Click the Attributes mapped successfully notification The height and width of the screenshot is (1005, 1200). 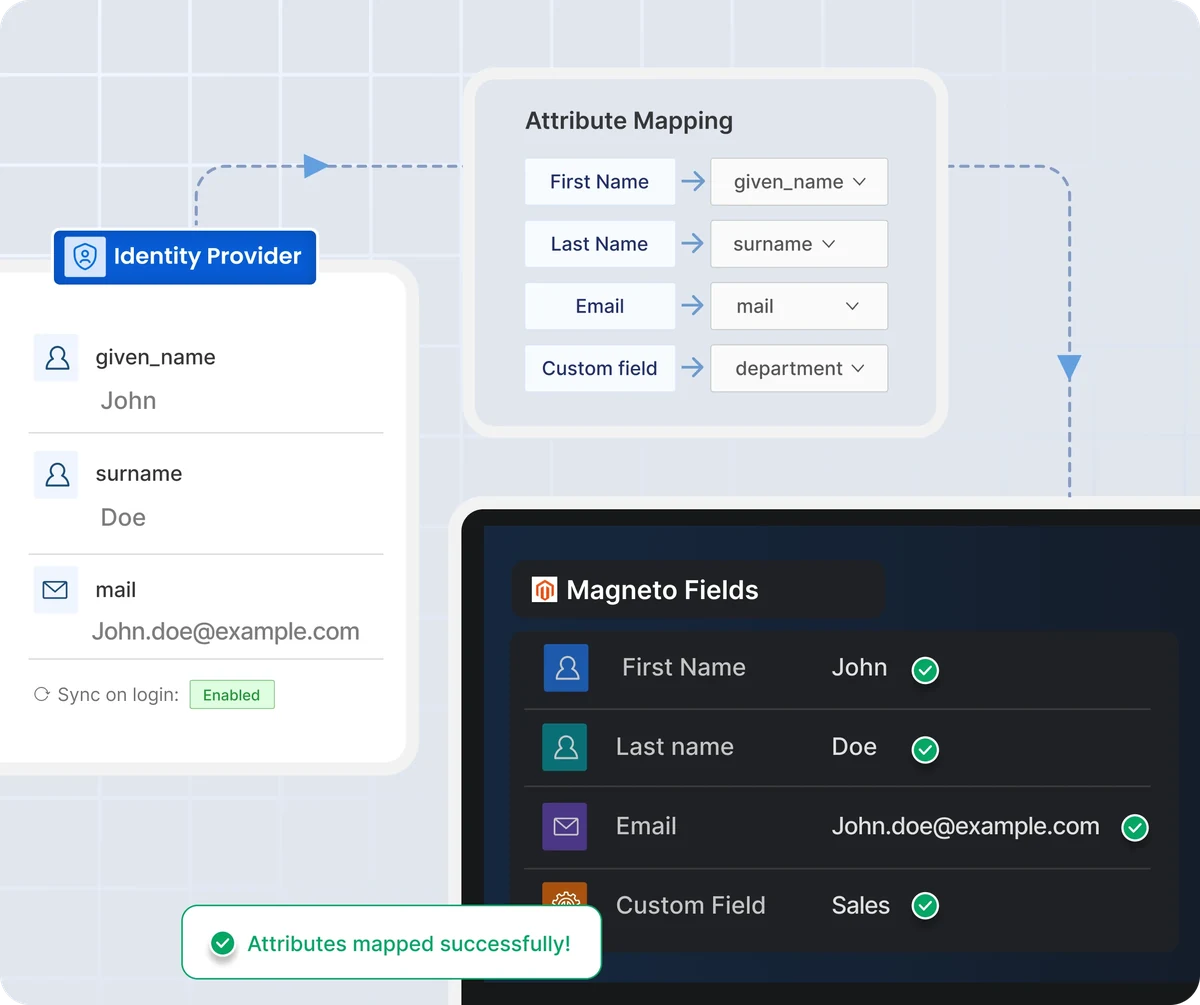(x=391, y=943)
